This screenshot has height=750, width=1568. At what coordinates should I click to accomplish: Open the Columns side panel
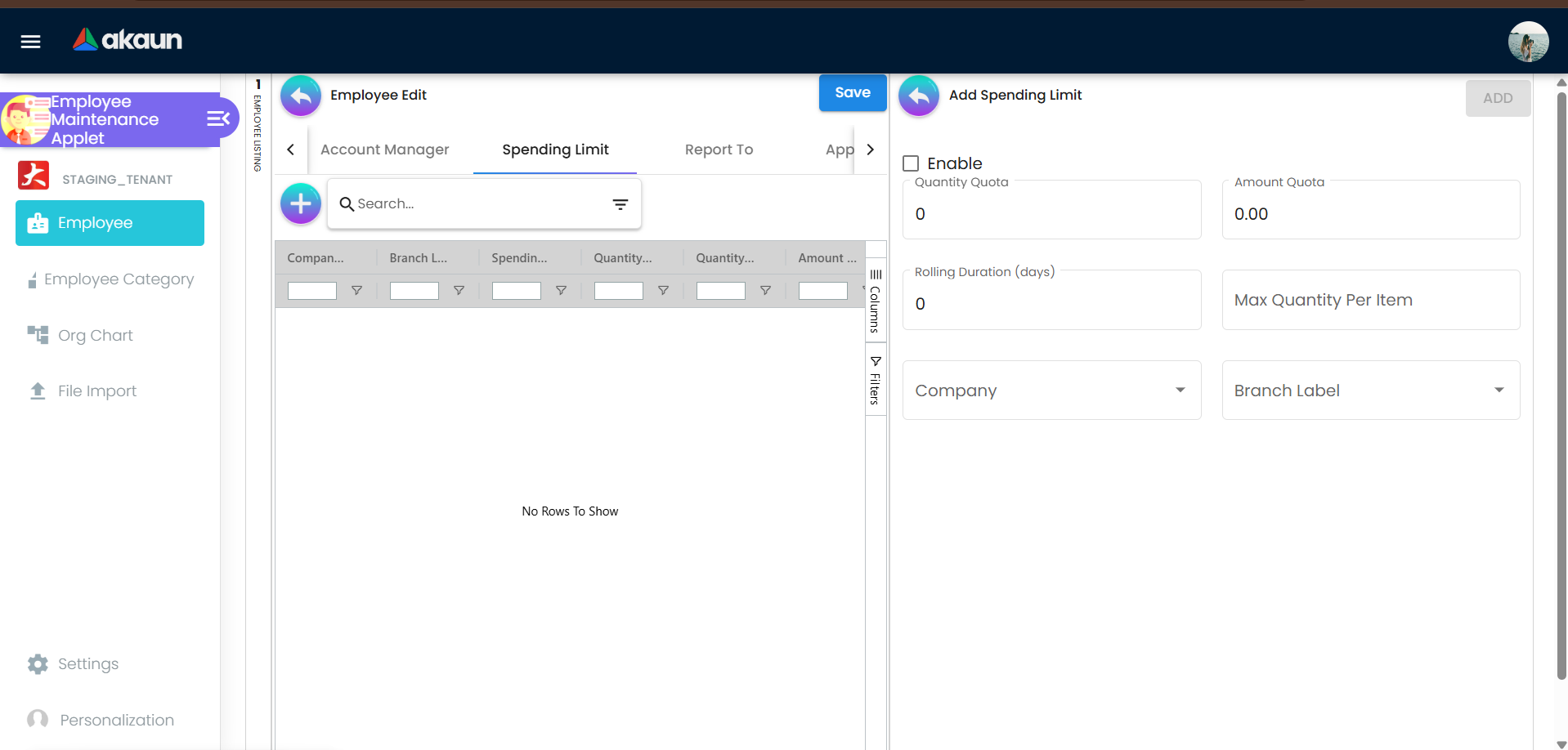point(875,301)
